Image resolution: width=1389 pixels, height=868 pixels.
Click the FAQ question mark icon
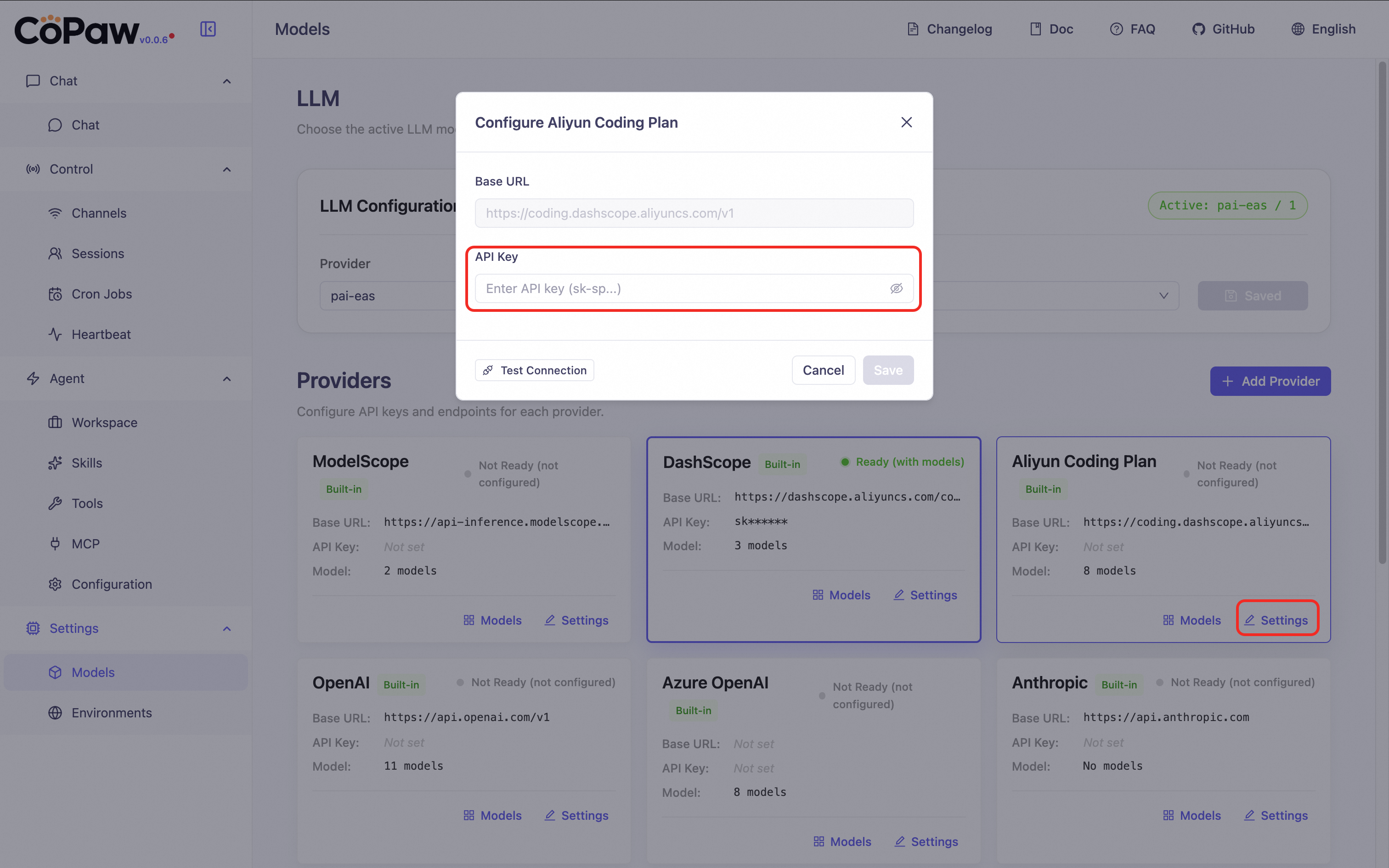pyautogui.click(x=1116, y=28)
